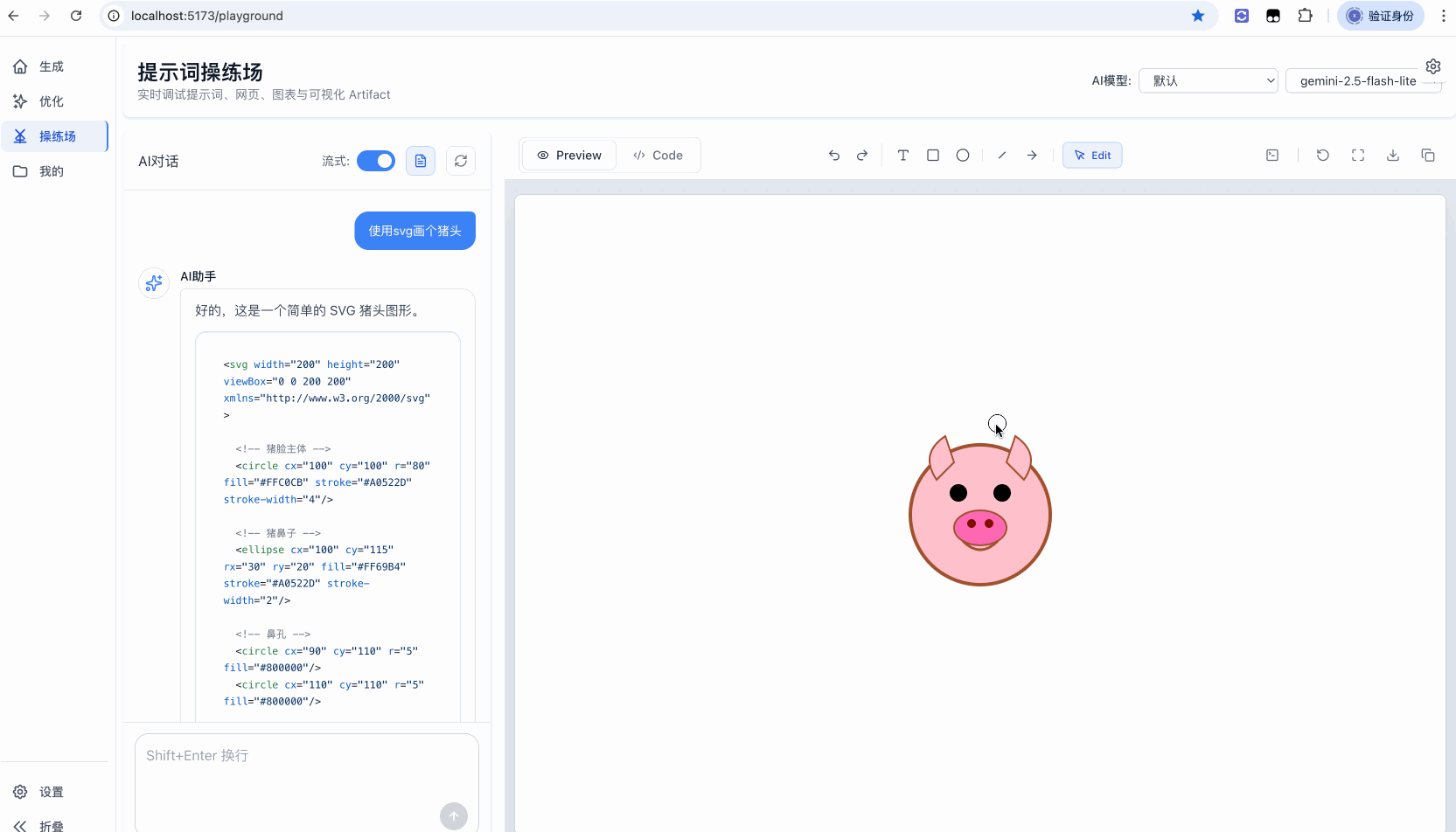This screenshot has width=1456, height=832.
Task: Click the address bar localhost:5173/playground
Action: (206, 16)
